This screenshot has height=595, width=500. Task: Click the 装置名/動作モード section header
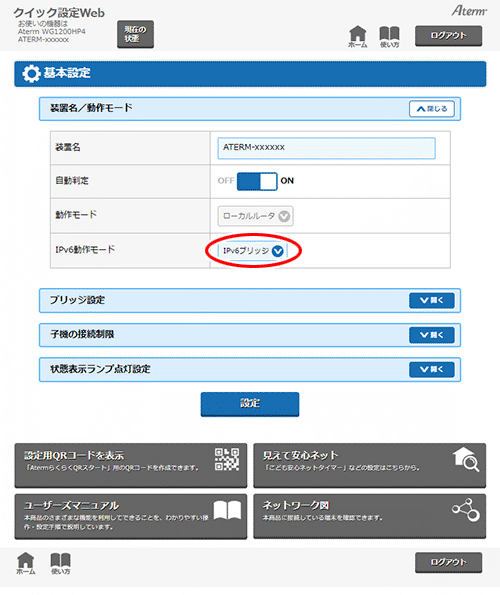[250, 109]
